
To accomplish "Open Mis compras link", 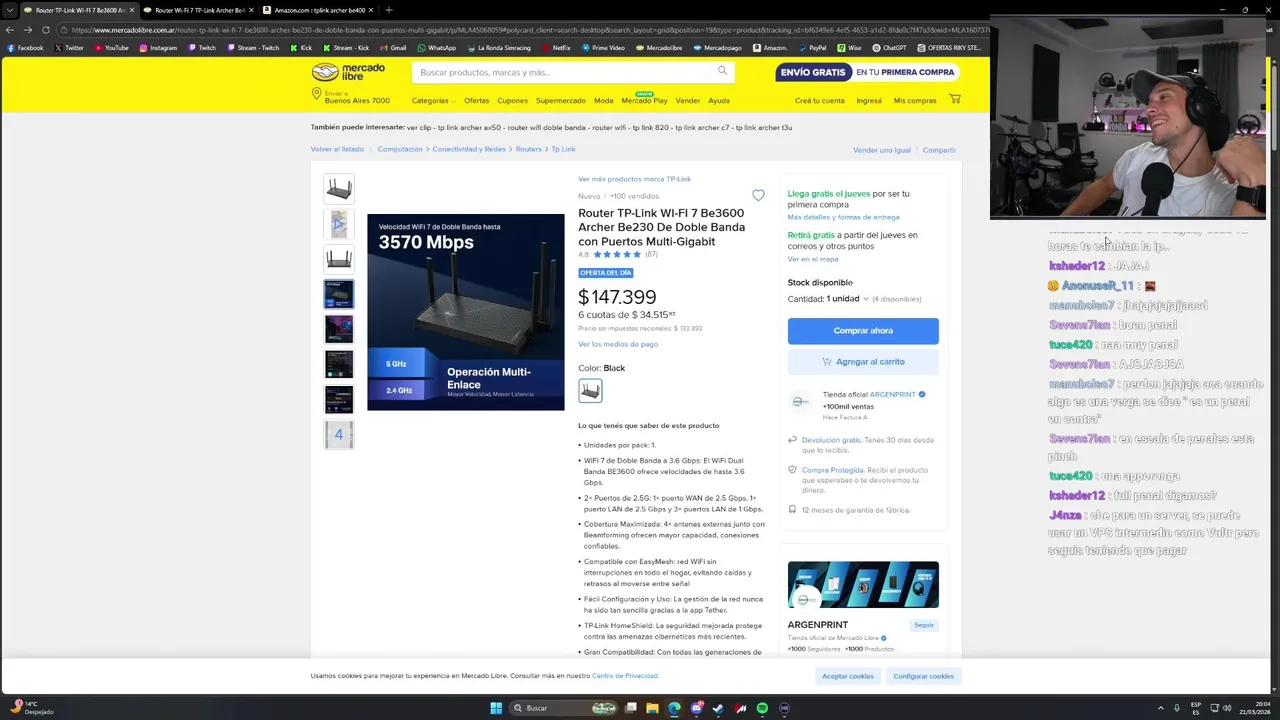I will [x=915, y=100].
